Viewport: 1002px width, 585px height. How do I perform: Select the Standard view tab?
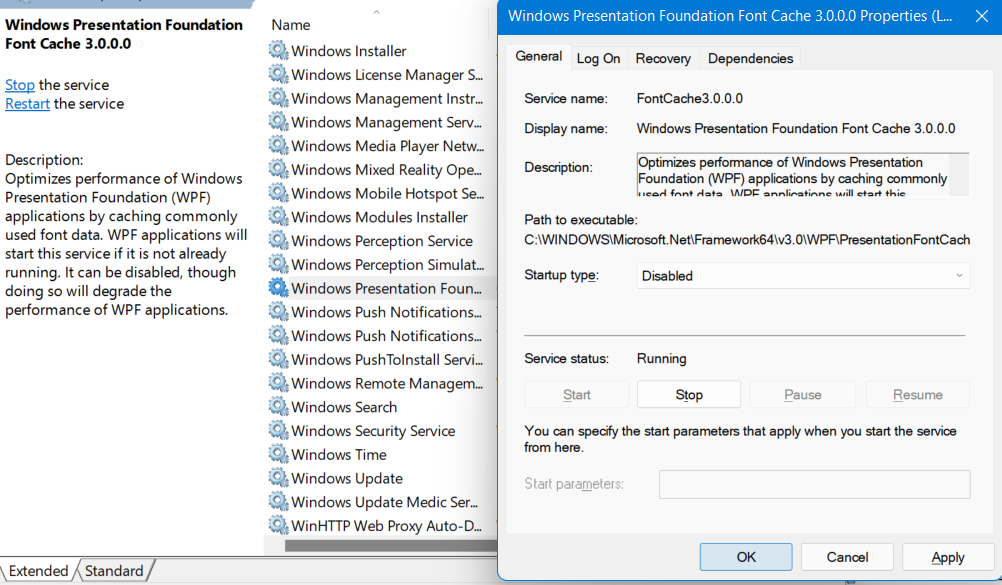click(114, 571)
